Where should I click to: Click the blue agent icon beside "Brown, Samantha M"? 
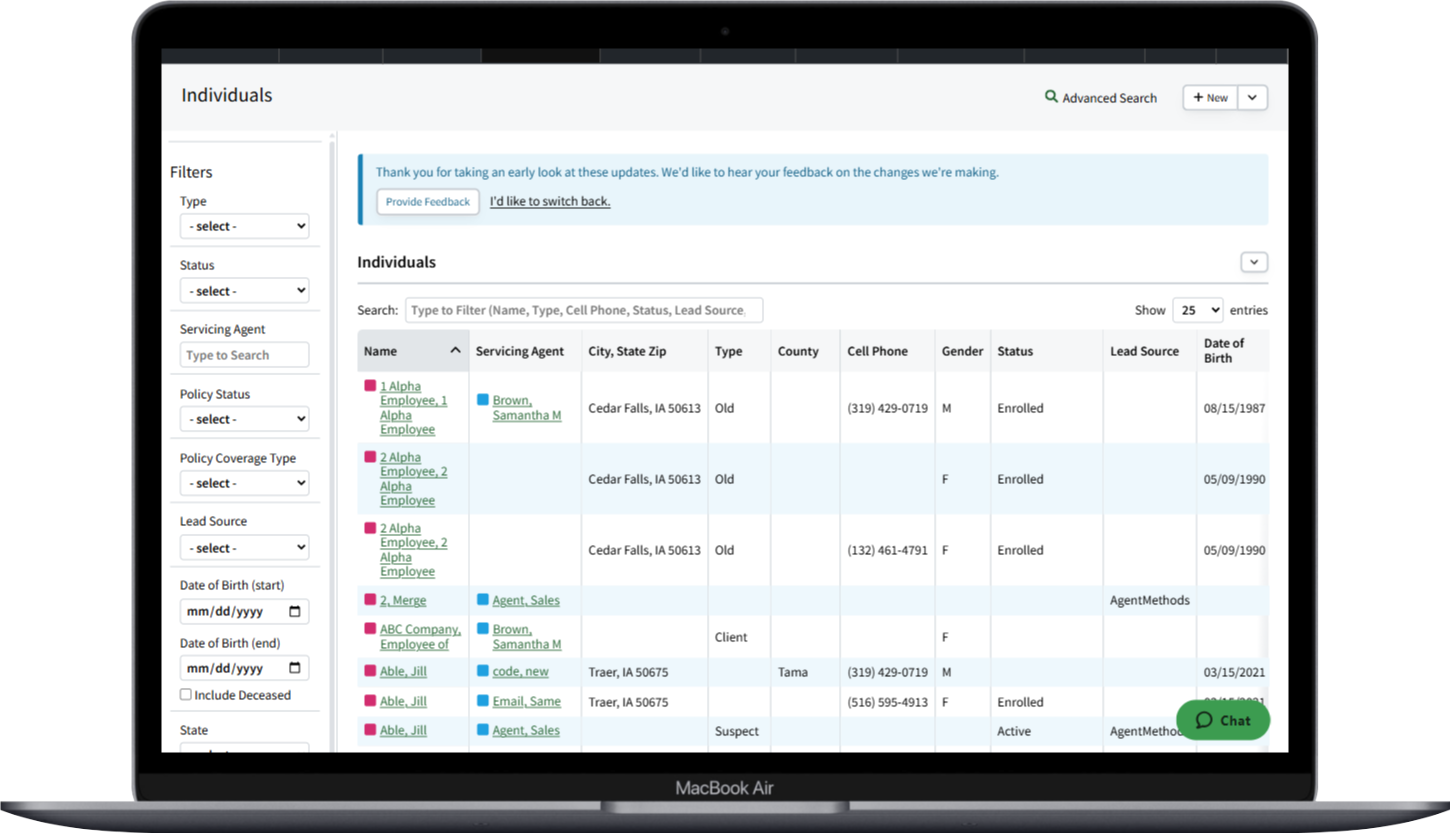point(482,400)
